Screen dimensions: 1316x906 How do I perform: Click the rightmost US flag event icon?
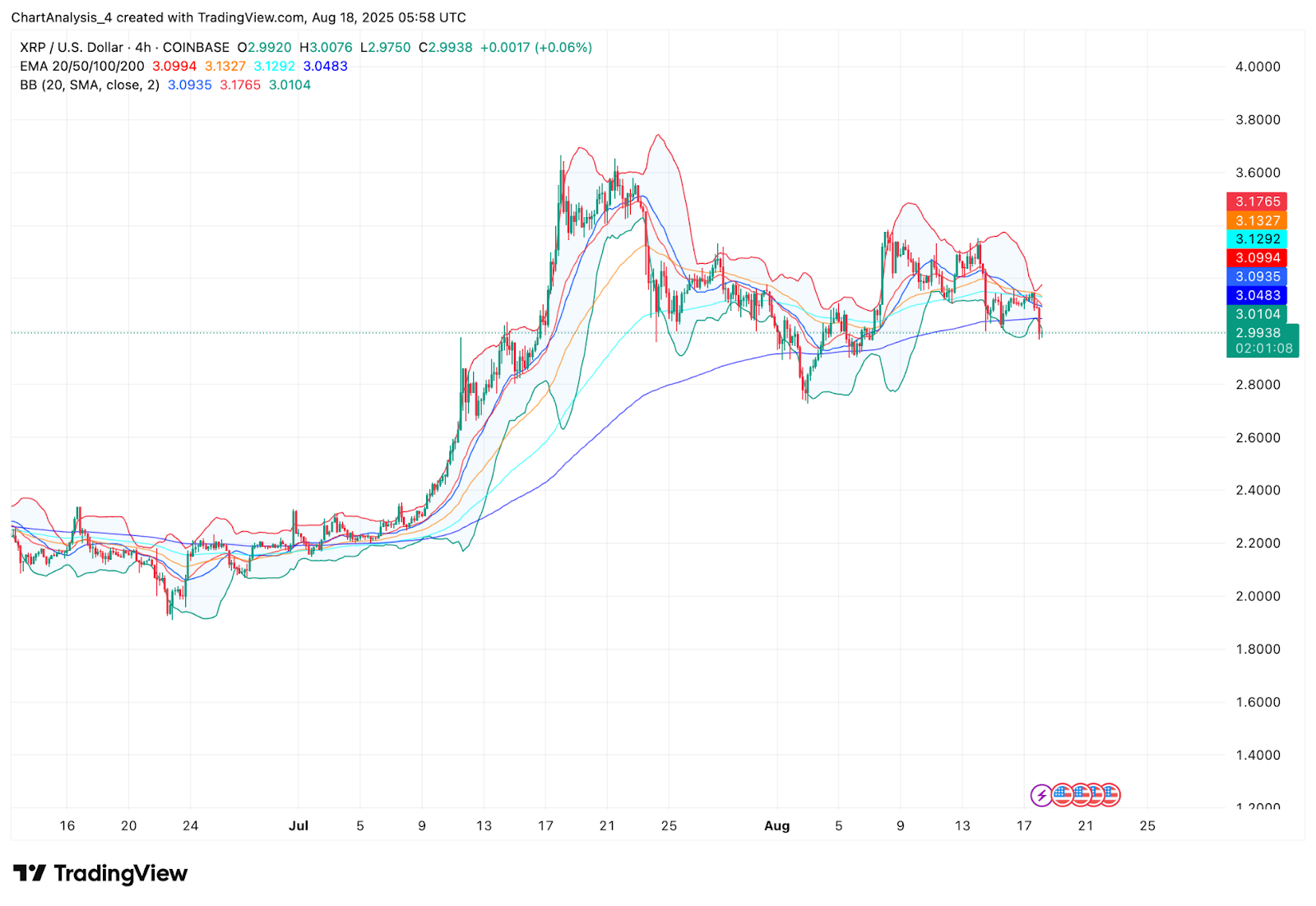click(x=1110, y=795)
